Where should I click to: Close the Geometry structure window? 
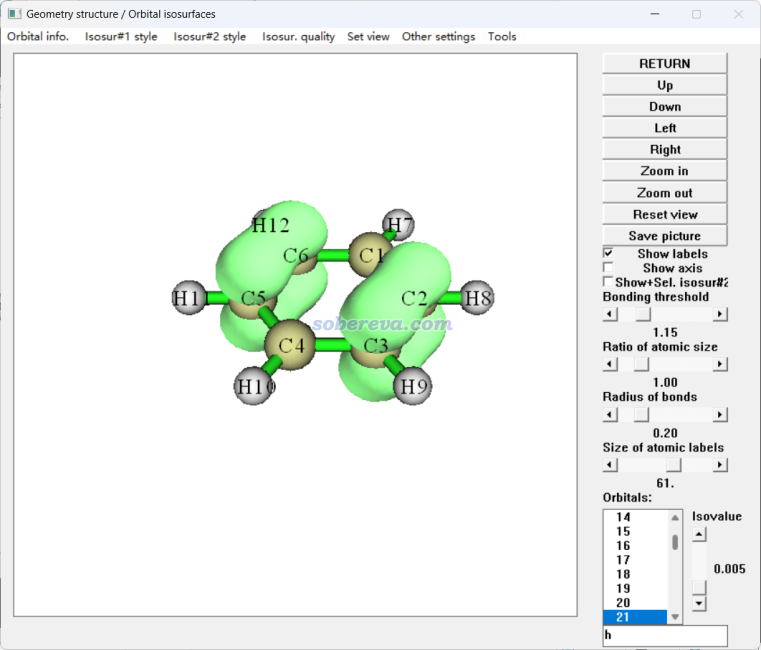[738, 14]
